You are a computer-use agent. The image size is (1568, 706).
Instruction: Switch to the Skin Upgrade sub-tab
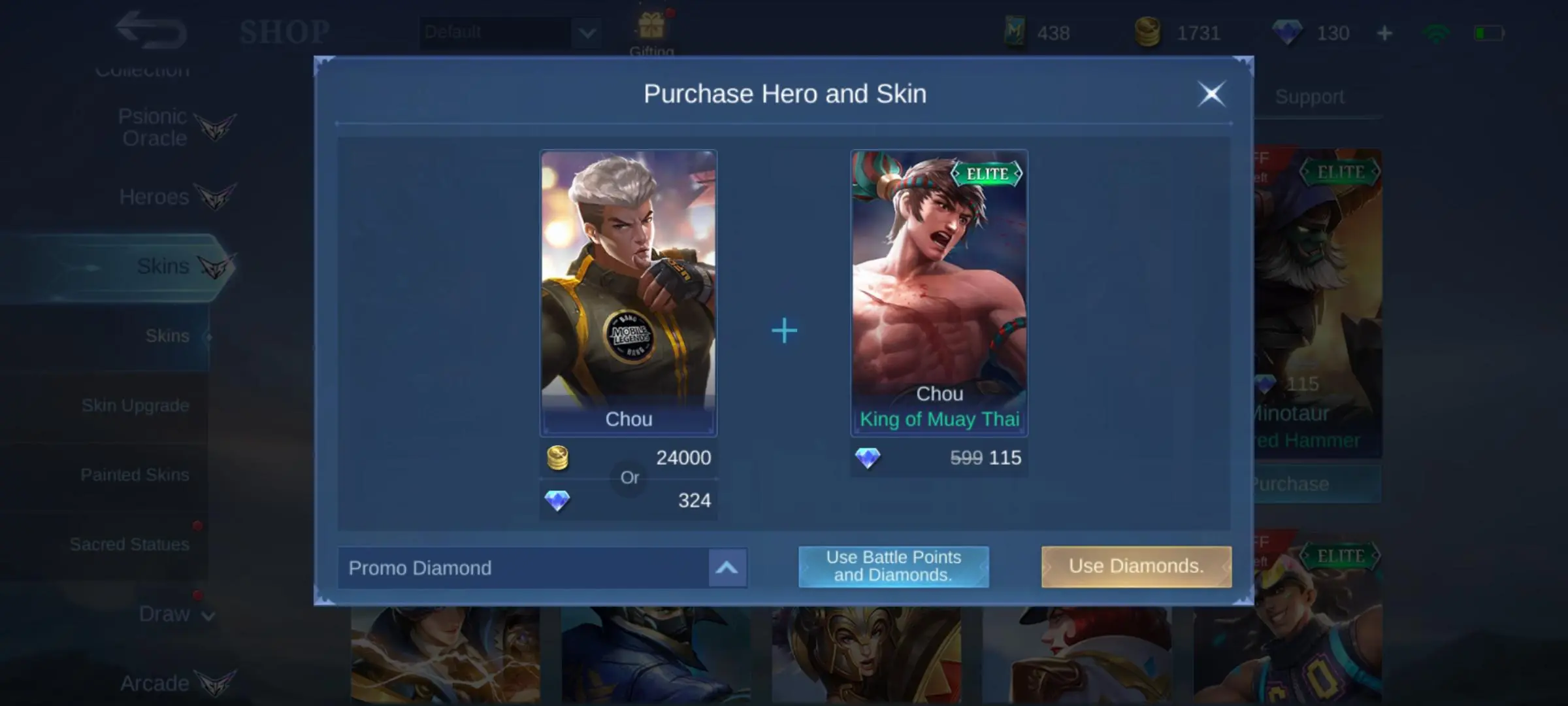pyautogui.click(x=135, y=405)
